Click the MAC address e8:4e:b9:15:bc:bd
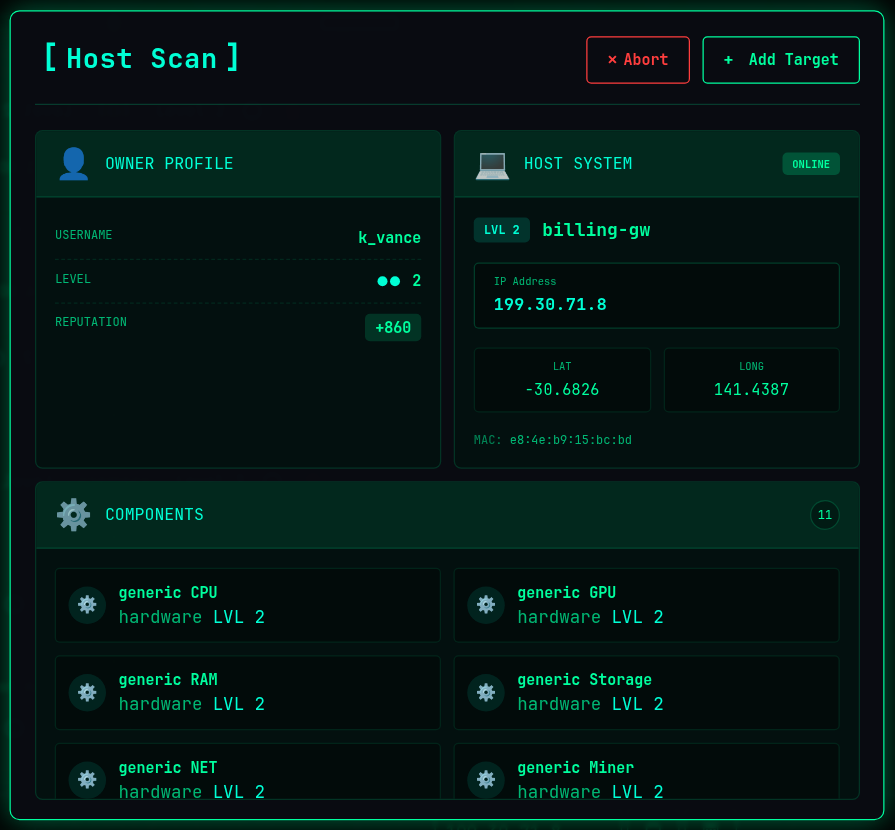Viewport: 895px width, 830px height. 570,440
